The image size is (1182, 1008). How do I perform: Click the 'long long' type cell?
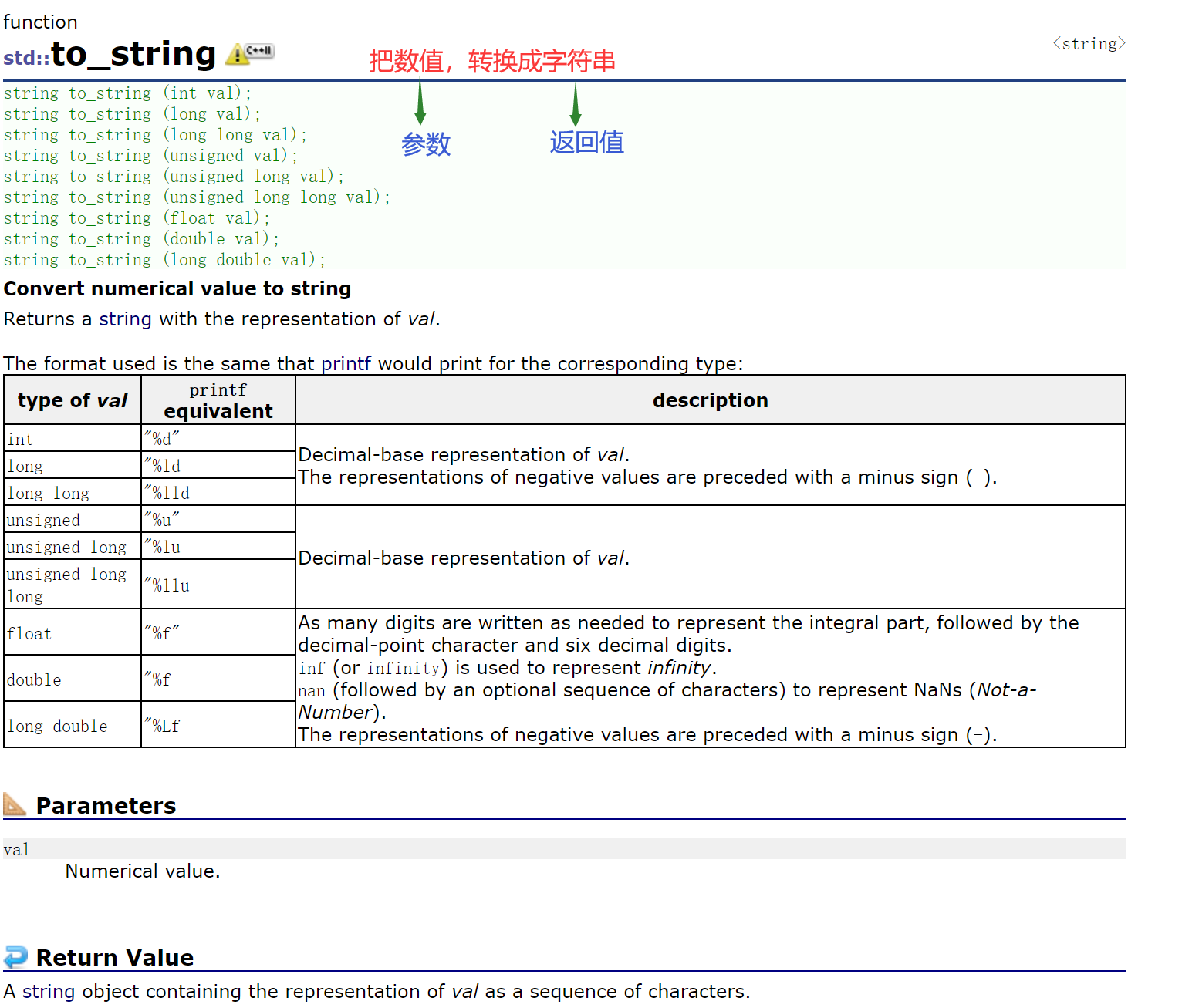pos(73,493)
